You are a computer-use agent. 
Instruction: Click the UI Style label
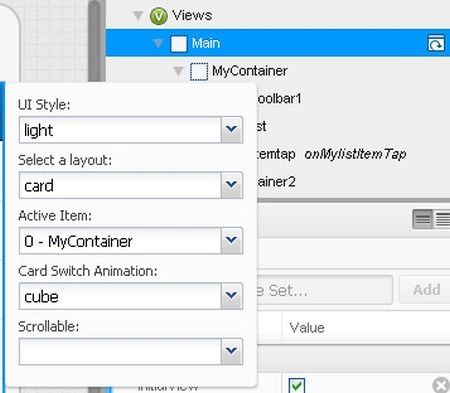(44, 105)
